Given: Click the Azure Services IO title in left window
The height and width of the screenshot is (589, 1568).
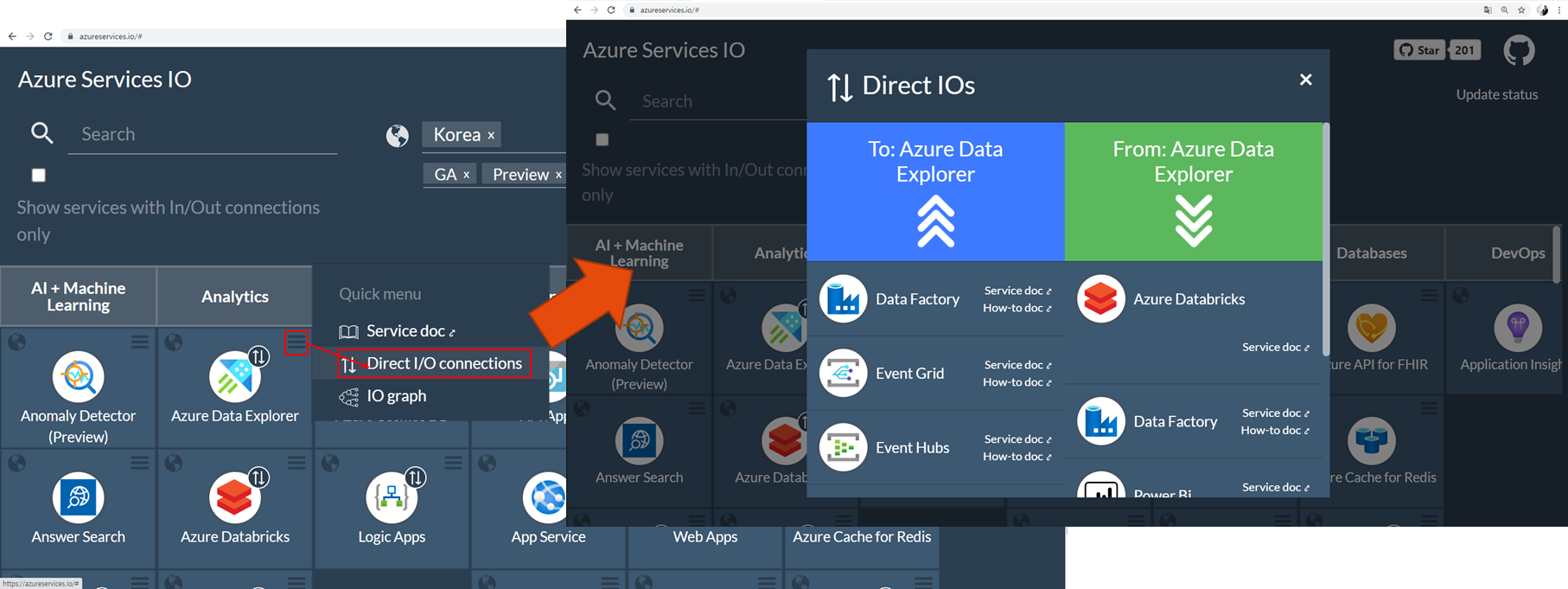Looking at the screenshot, I should 105,79.
